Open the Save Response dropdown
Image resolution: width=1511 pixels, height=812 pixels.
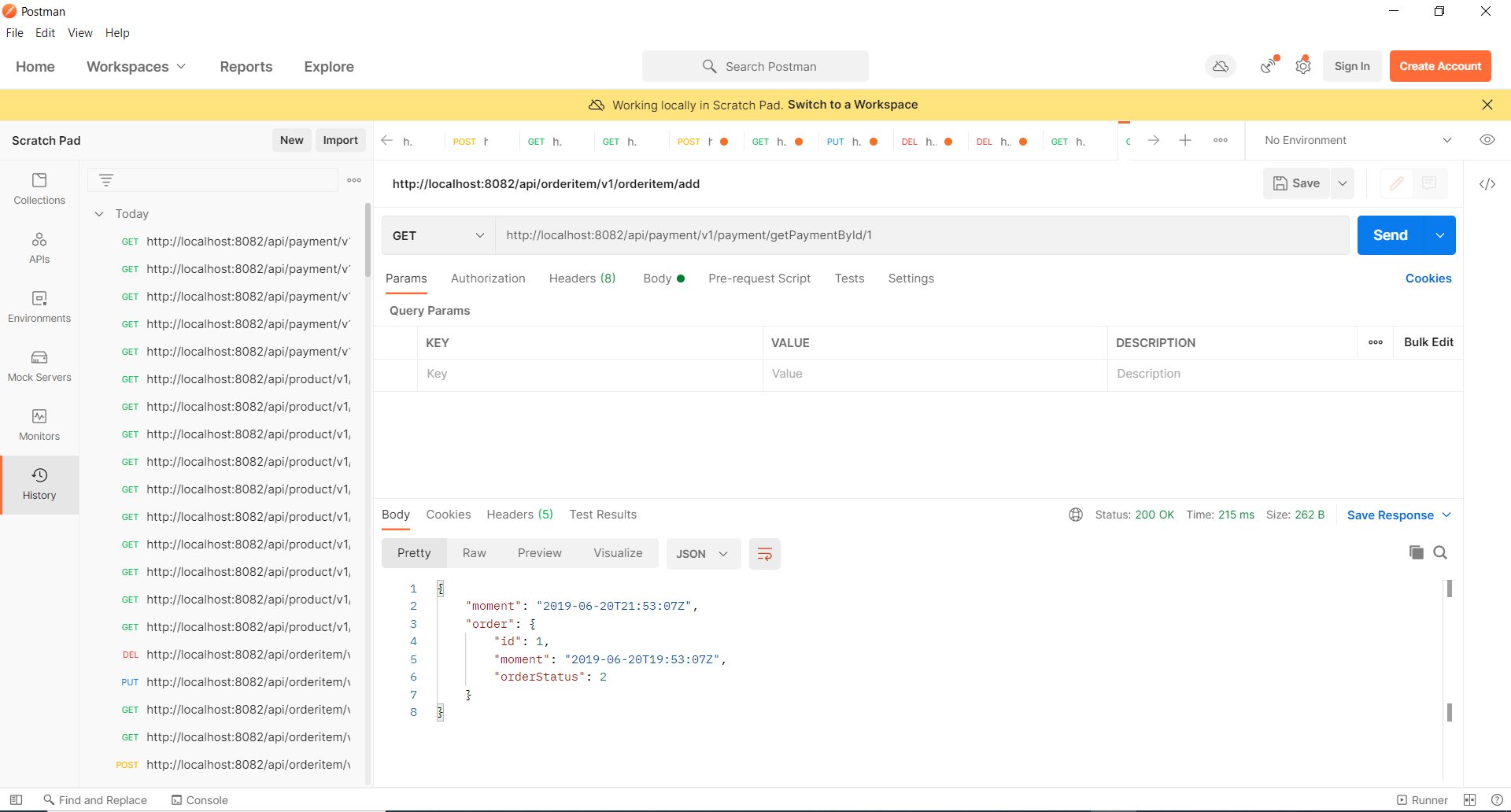coord(1398,515)
